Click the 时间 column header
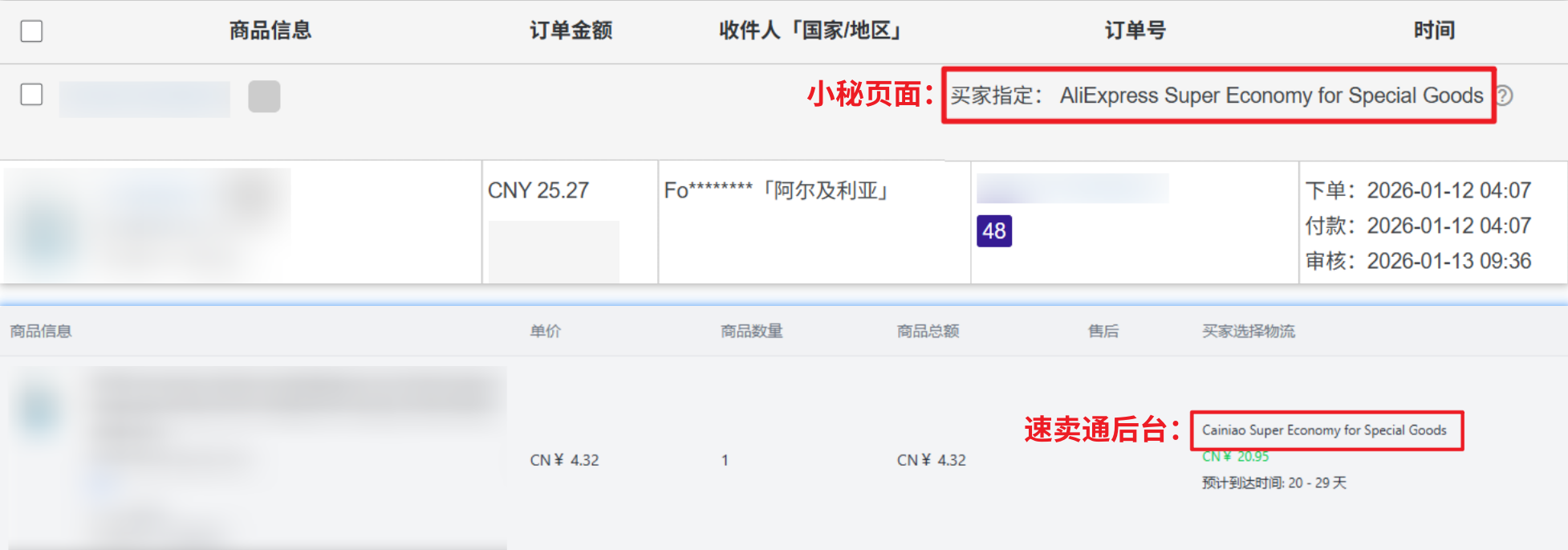Screen dimensions: 1568x550 point(1434,31)
